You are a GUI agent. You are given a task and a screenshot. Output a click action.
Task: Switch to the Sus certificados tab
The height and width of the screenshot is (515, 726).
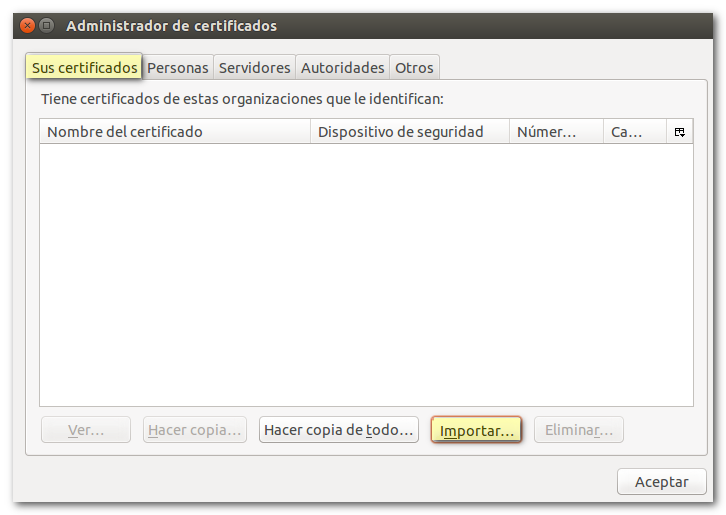point(85,67)
